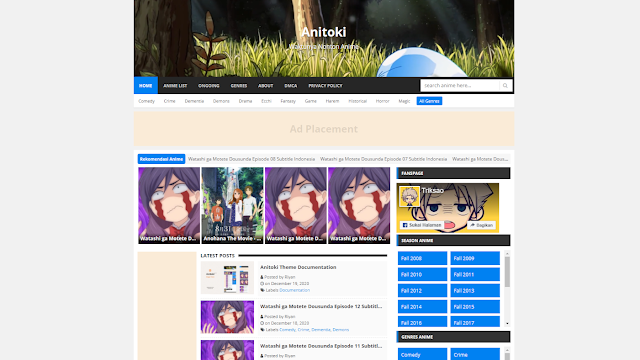Click the search magnifier icon
The height and width of the screenshot is (360, 640).
pyautogui.click(x=505, y=86)
